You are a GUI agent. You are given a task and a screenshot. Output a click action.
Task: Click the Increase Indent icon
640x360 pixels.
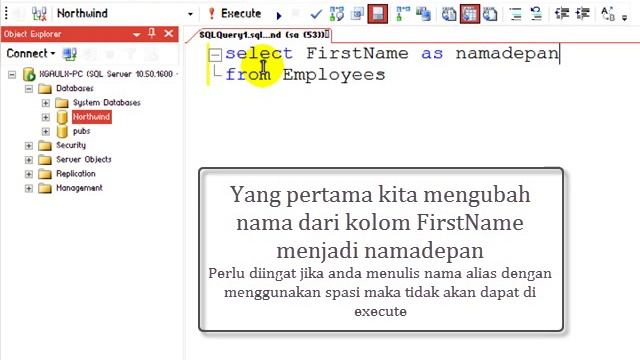[582, 14]
